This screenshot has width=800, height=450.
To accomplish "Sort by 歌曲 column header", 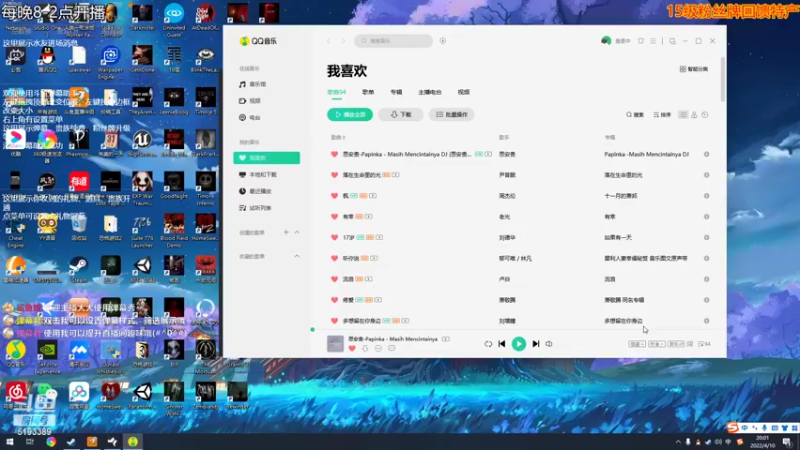I will 338,138.
